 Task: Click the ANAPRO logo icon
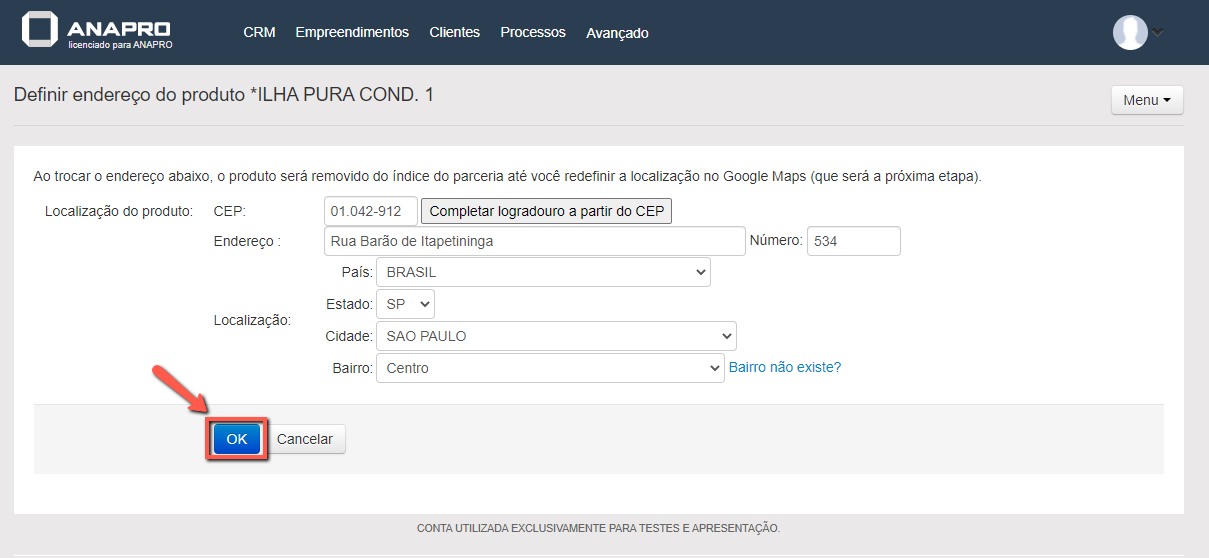(41, 30)
